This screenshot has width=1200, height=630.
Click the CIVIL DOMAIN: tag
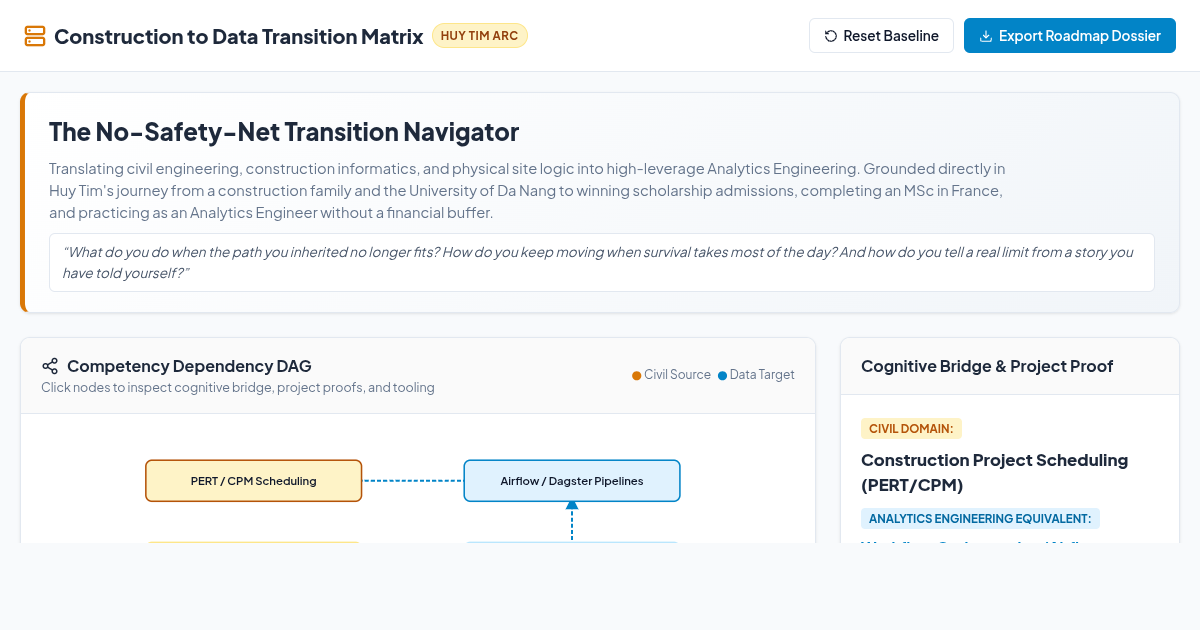[x=911, y=429]
